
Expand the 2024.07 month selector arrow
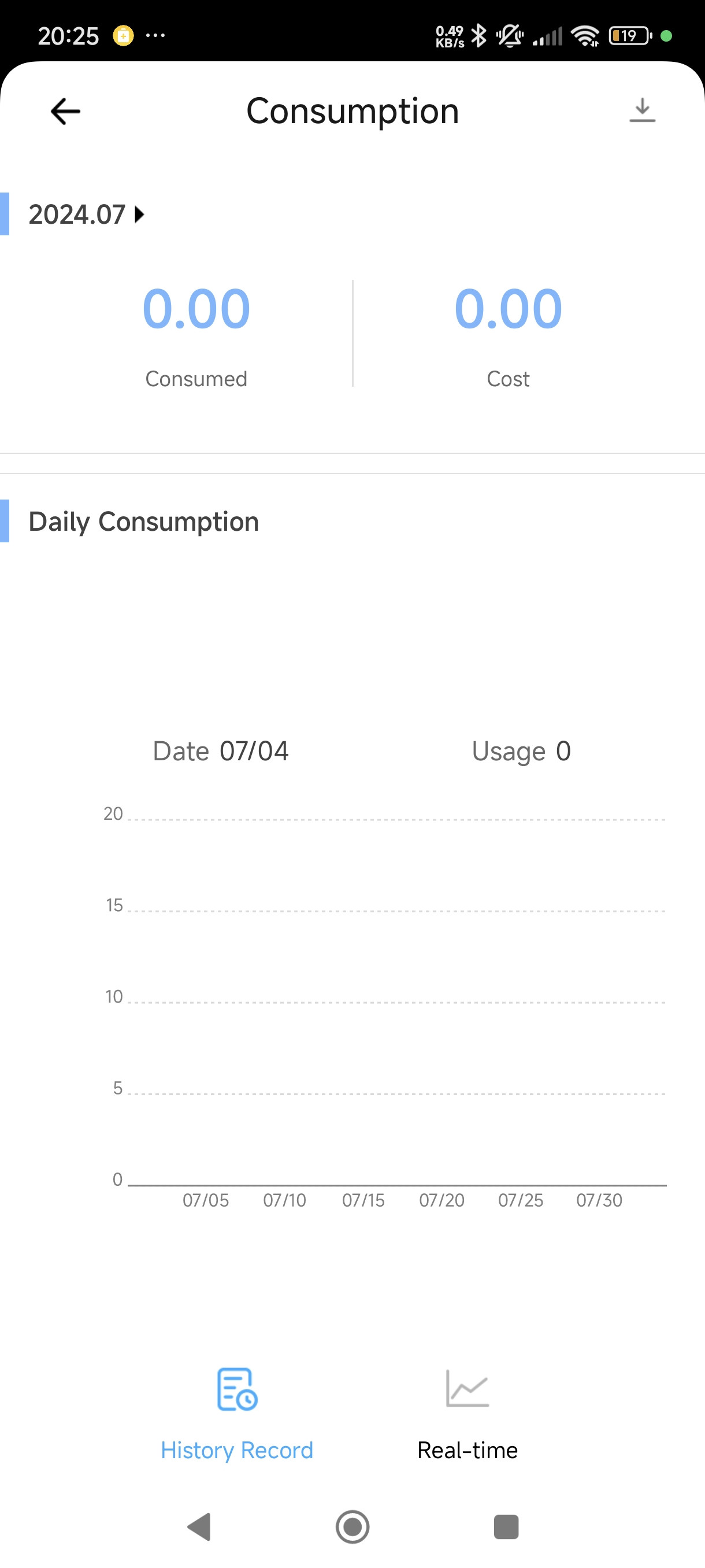140,215
